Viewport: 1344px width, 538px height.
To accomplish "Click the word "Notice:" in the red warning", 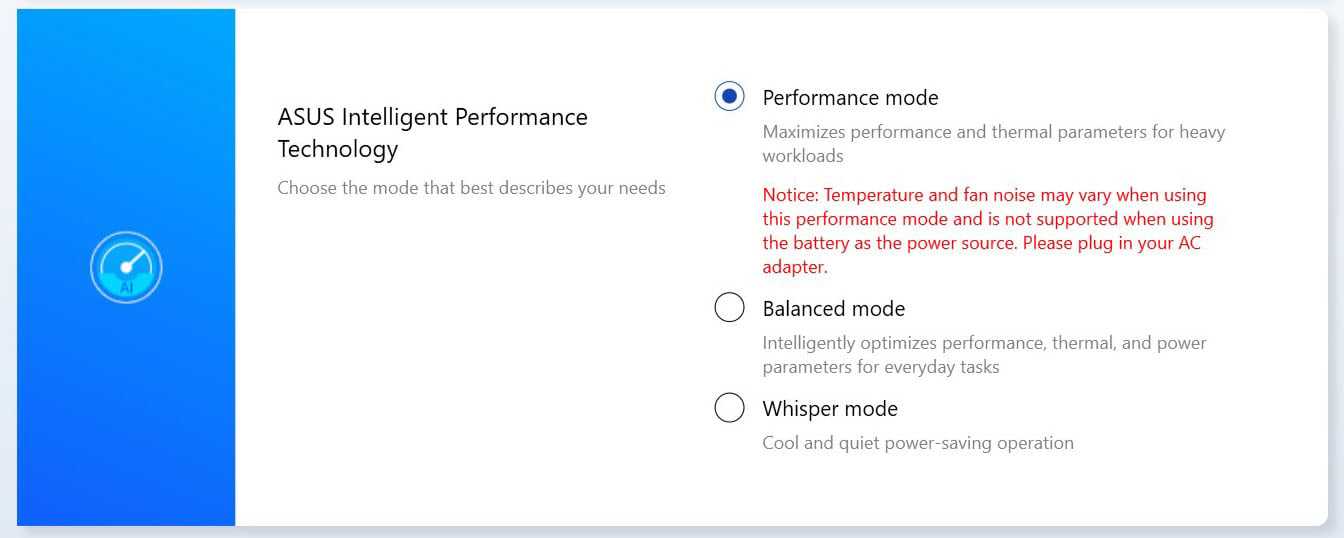I will (790, 195).
